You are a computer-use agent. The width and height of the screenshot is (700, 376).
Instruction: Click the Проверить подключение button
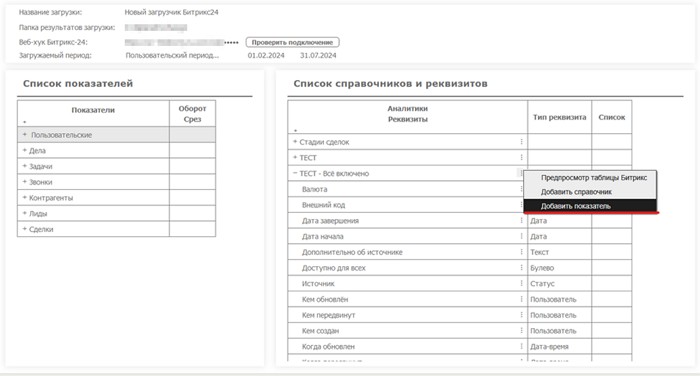(292, 42)
